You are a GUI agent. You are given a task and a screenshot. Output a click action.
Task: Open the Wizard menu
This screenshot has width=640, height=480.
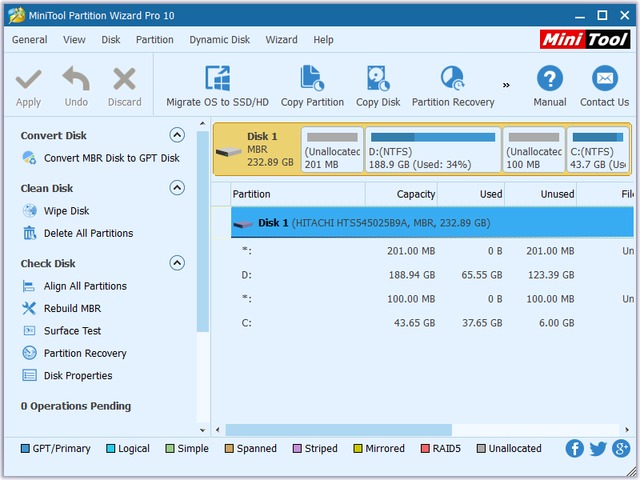coord(281,40)
